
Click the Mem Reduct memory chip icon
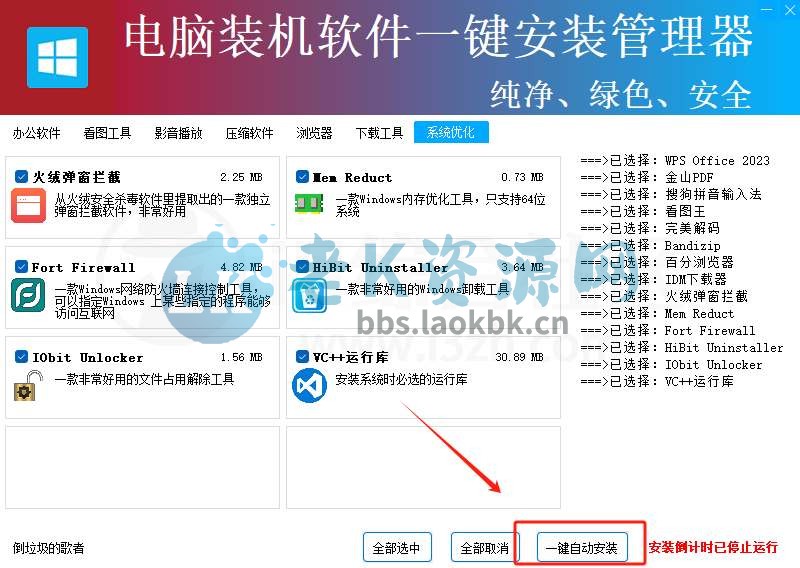coord(309,203)
